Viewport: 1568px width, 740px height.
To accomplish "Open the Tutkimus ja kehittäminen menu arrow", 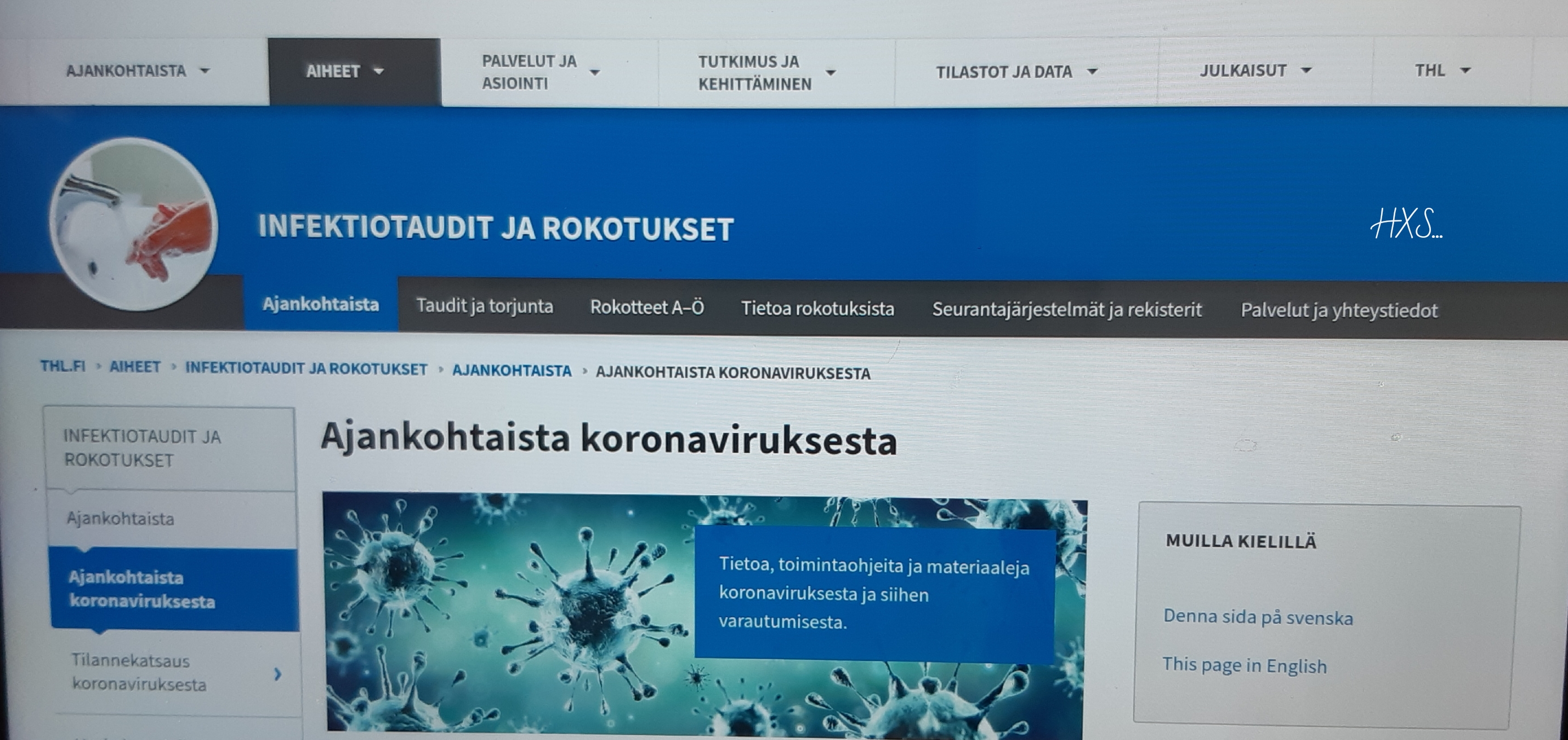I will click(x=830, y=72).
